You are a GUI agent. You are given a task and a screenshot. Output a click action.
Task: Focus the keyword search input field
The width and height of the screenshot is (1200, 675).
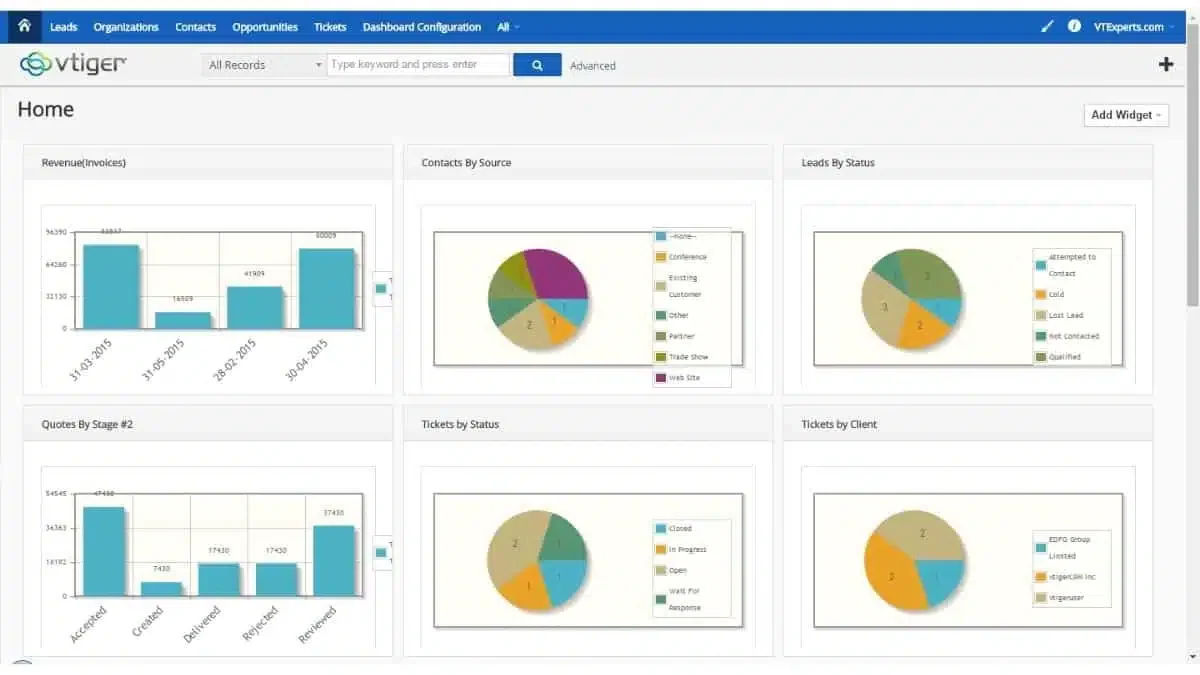pos(418,65)
